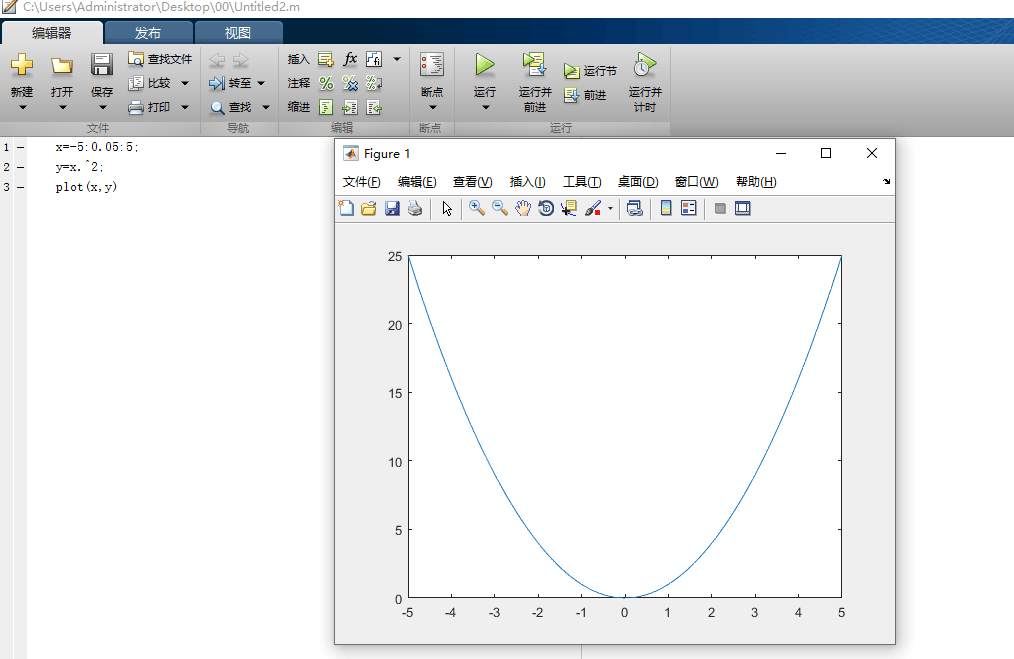Screen dimensions: 1014x659
Task: Click the wrap comments icon
Action: tap(374, 83)
